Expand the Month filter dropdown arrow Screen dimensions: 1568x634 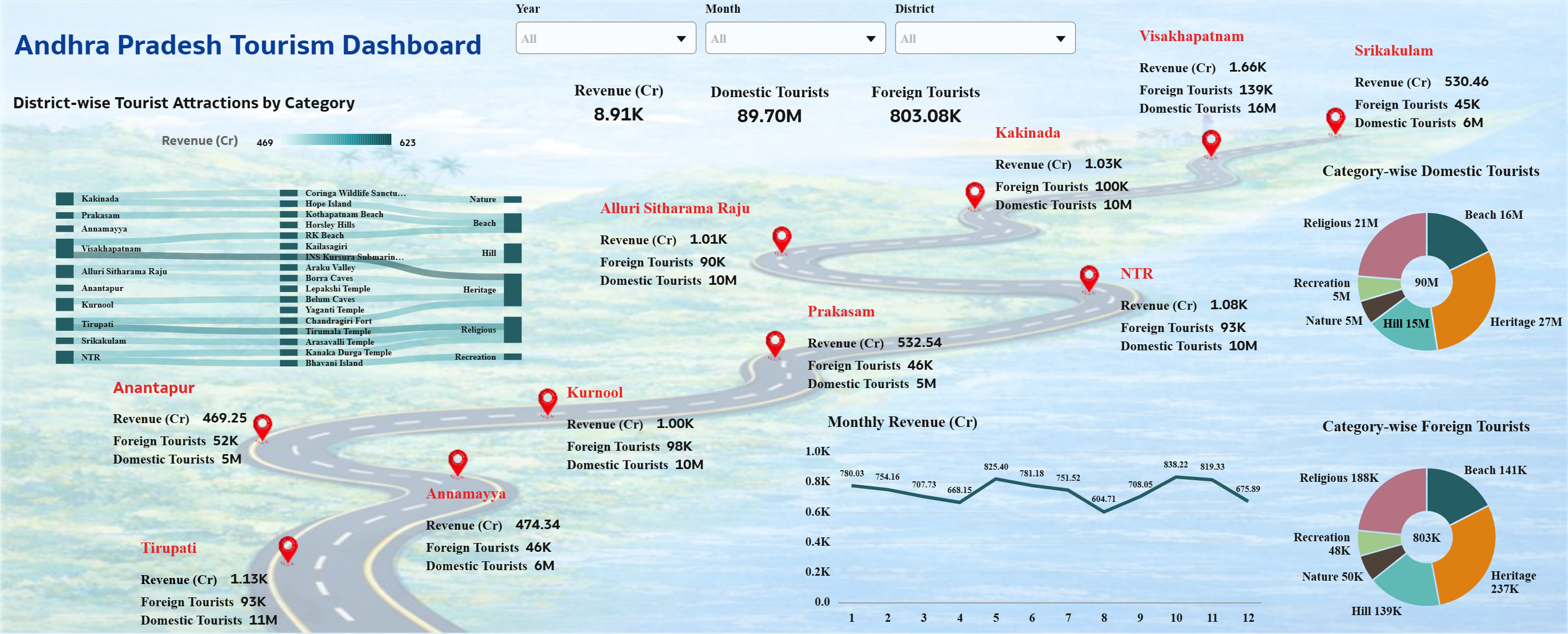click(871, 38)
